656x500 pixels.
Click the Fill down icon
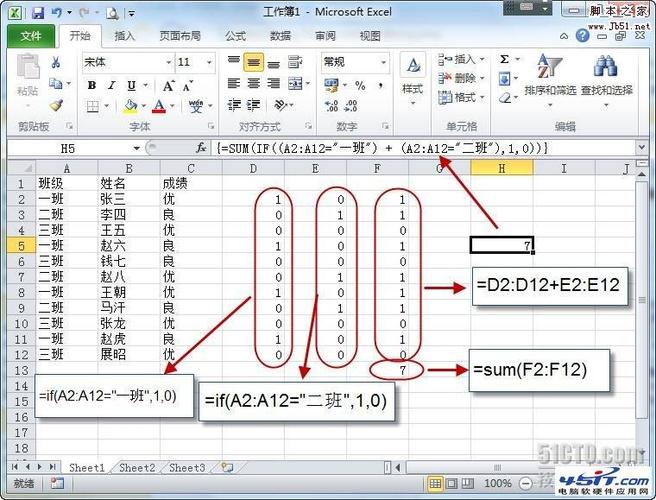[505, 78]
